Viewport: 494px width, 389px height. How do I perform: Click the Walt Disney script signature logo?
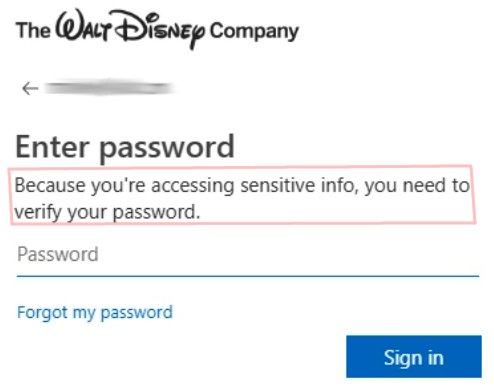pyautogui.click(x=130, y=29)
